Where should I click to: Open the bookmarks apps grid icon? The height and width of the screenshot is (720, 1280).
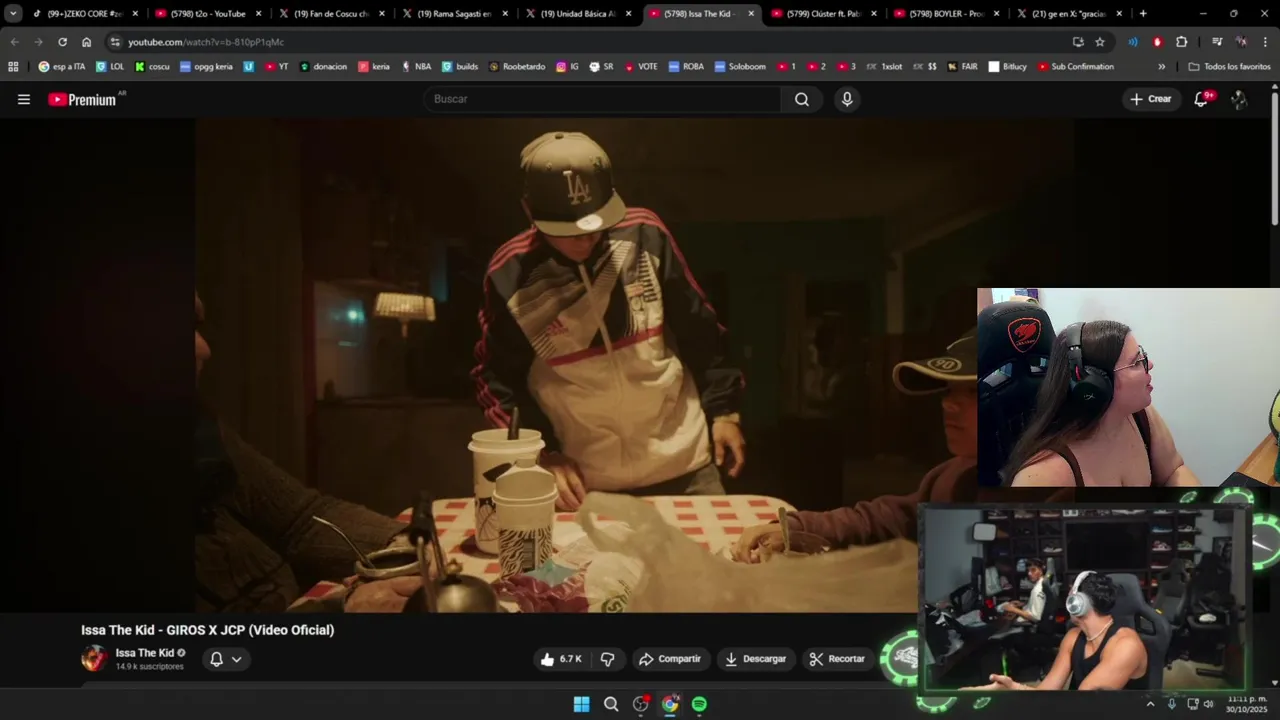[13, 67]
